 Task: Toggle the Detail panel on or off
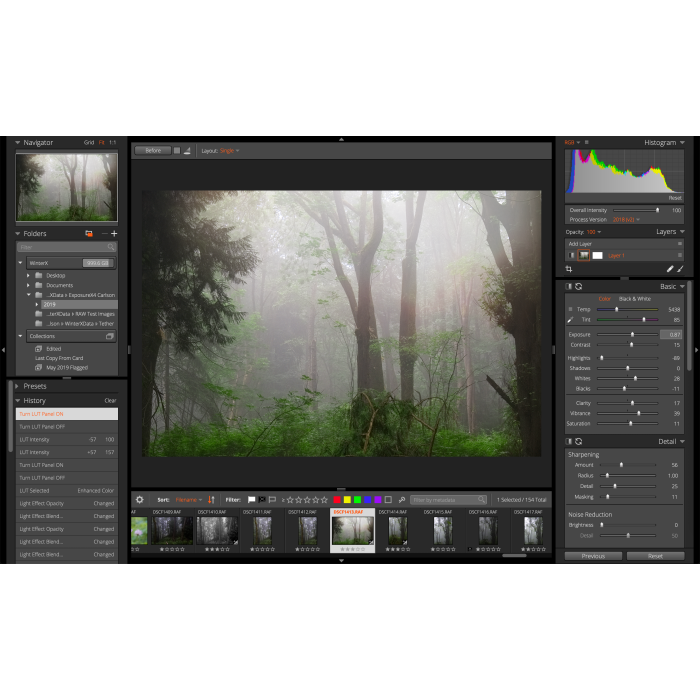(569, 442)
